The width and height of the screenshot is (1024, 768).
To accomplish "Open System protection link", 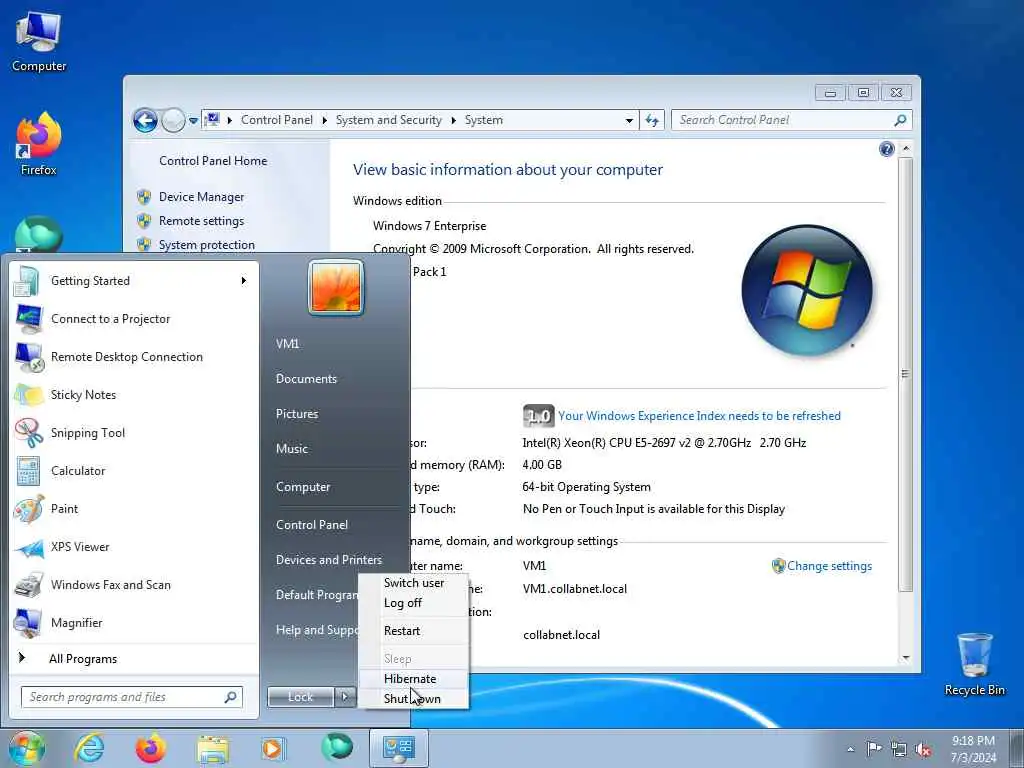I will pyautogui.click(x=206, y=245).
